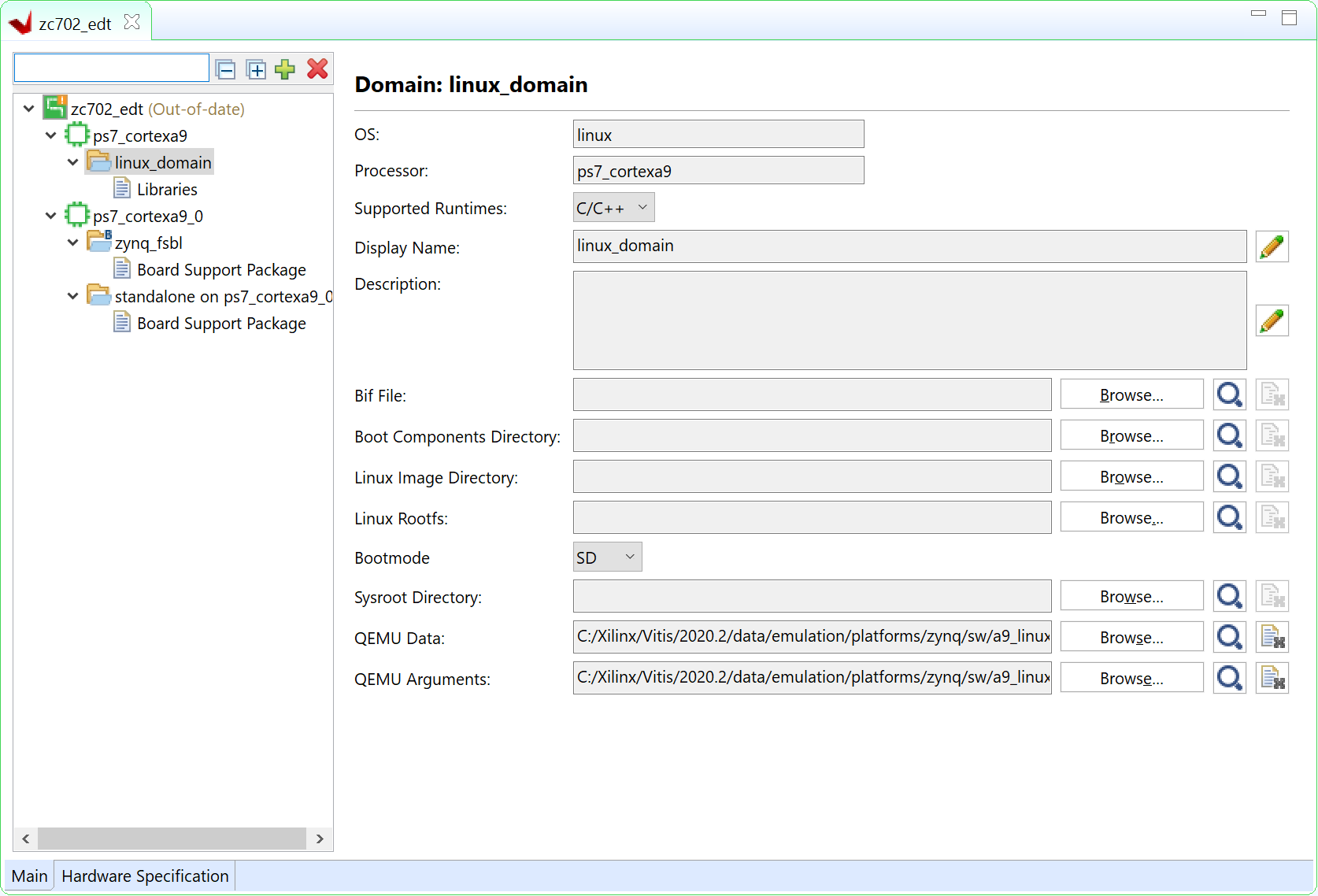Open the Bootmode SD dropdown
This screenshot has width=1318, height=896.
(607, 557)
